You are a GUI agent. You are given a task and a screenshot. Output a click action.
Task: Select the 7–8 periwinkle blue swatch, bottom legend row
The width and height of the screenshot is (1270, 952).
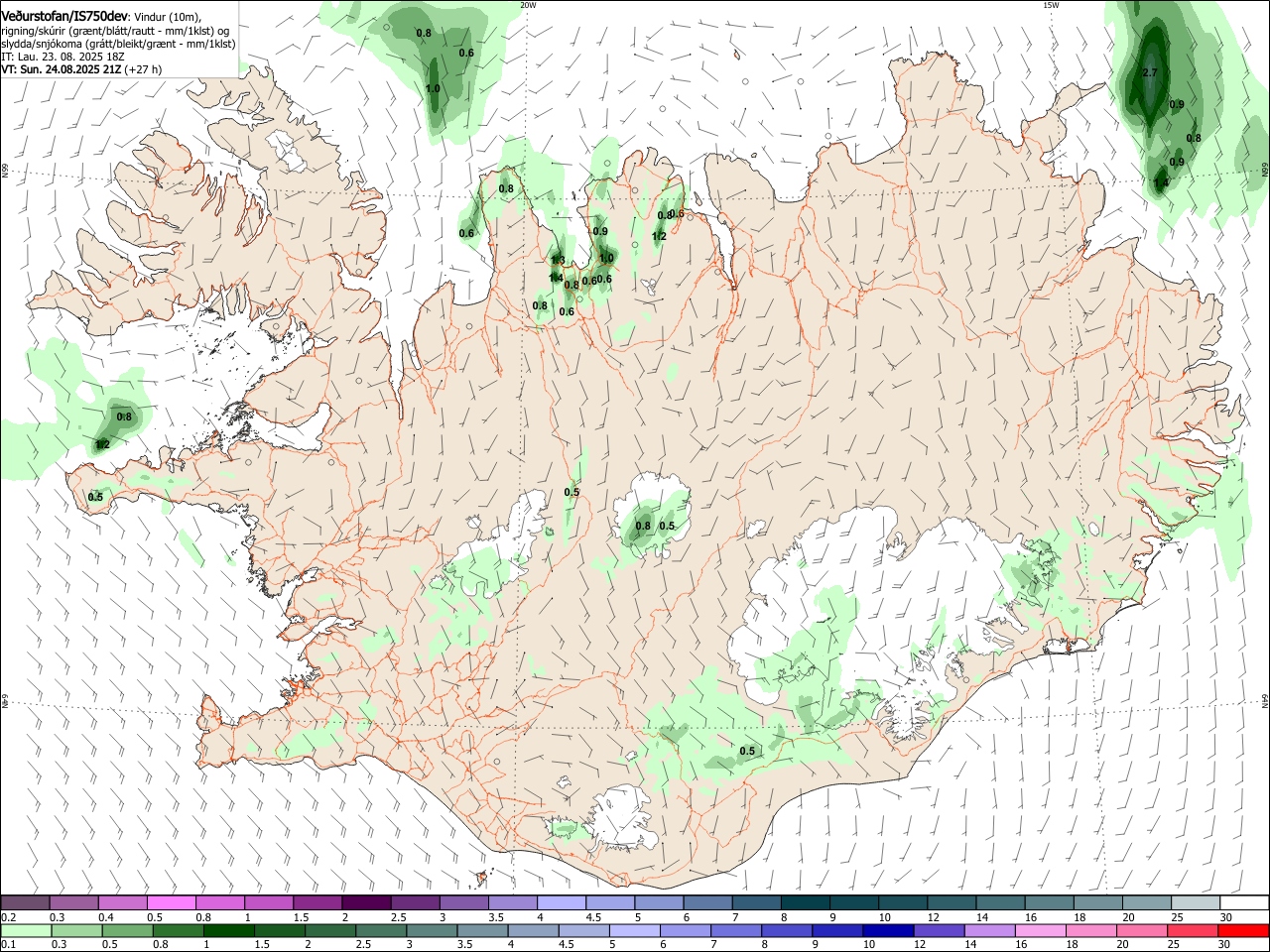click(x=736, y=931)
